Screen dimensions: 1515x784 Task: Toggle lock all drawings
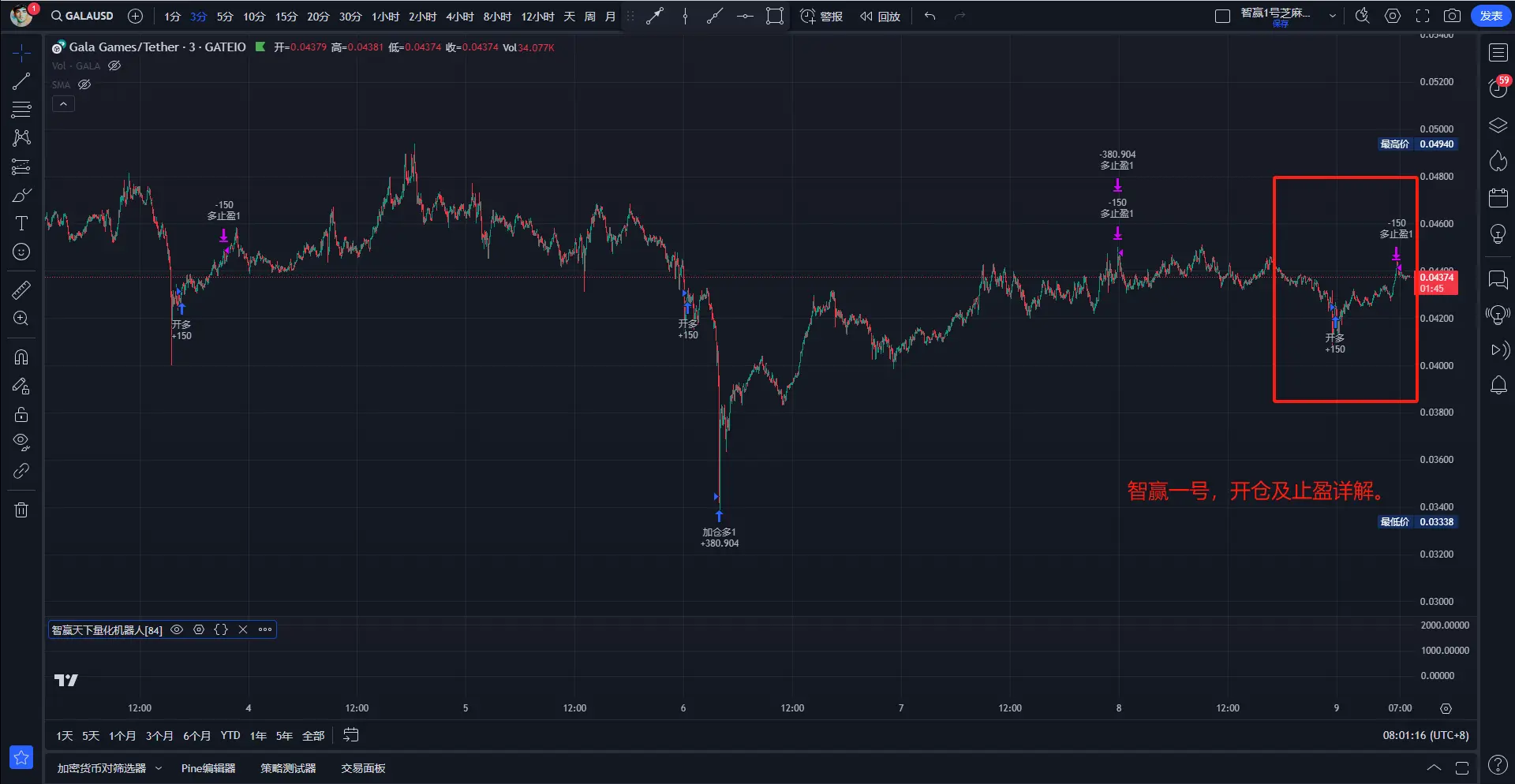pyautogui.click(x=21, y=414)
